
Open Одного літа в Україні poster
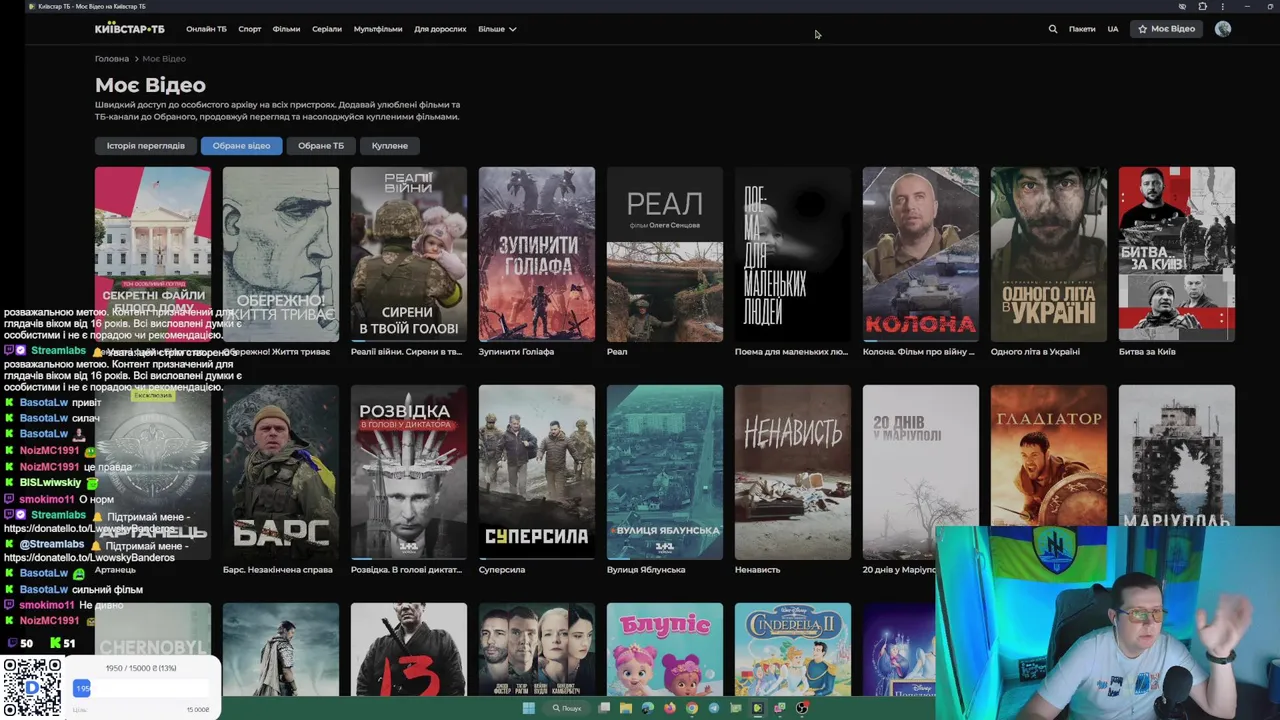1049,254
